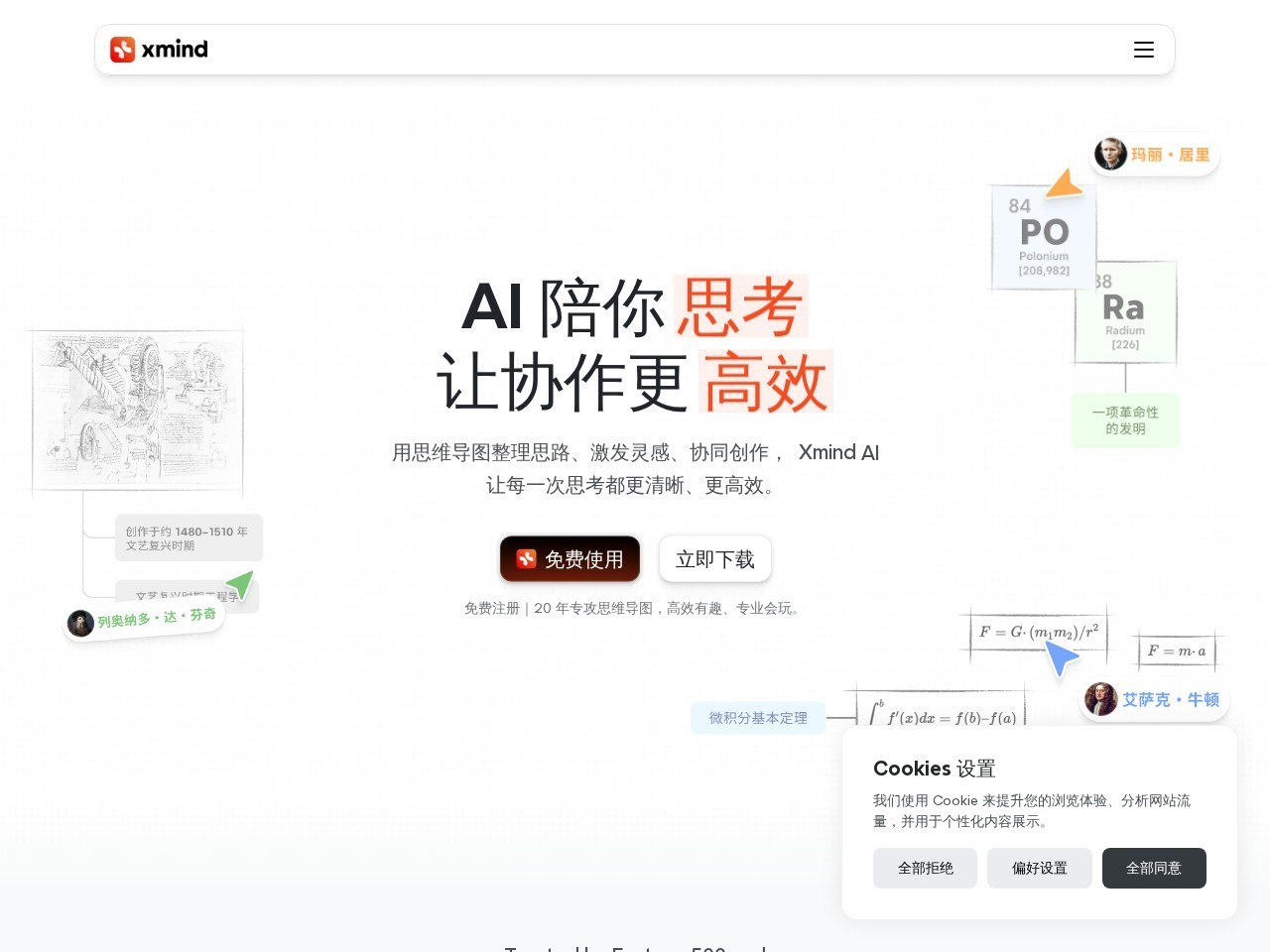
Task: Open the hamburger menu icon
Action: pos(1144,50)
